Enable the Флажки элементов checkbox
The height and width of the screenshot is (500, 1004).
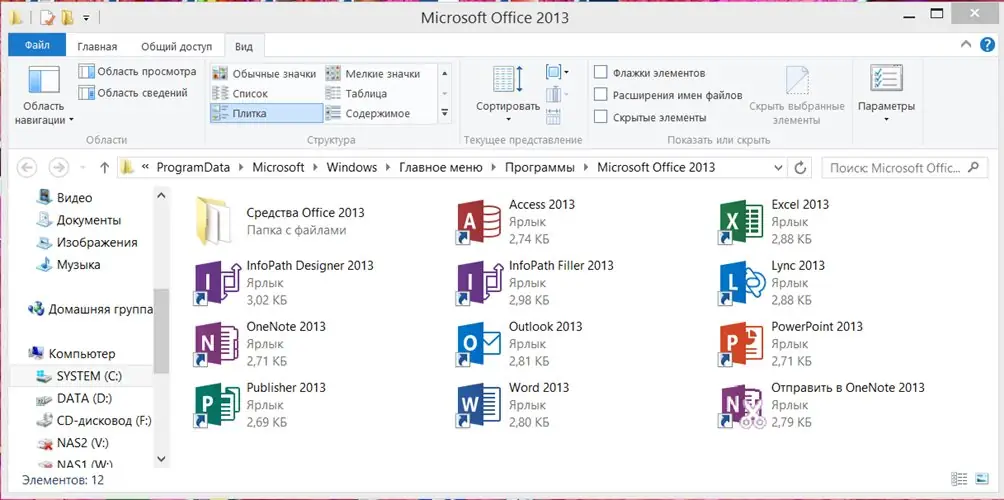point(600,72)
